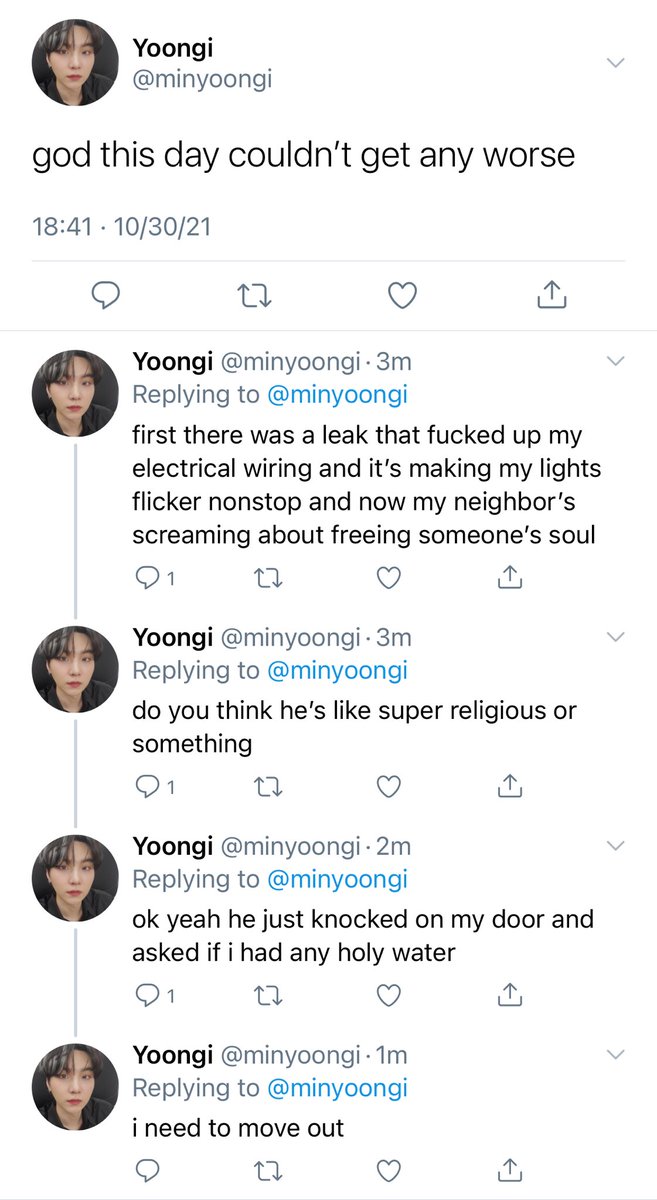
Task: Open Yoongi avatar on 'move out' reply
Action: (x=76, y=1087)
